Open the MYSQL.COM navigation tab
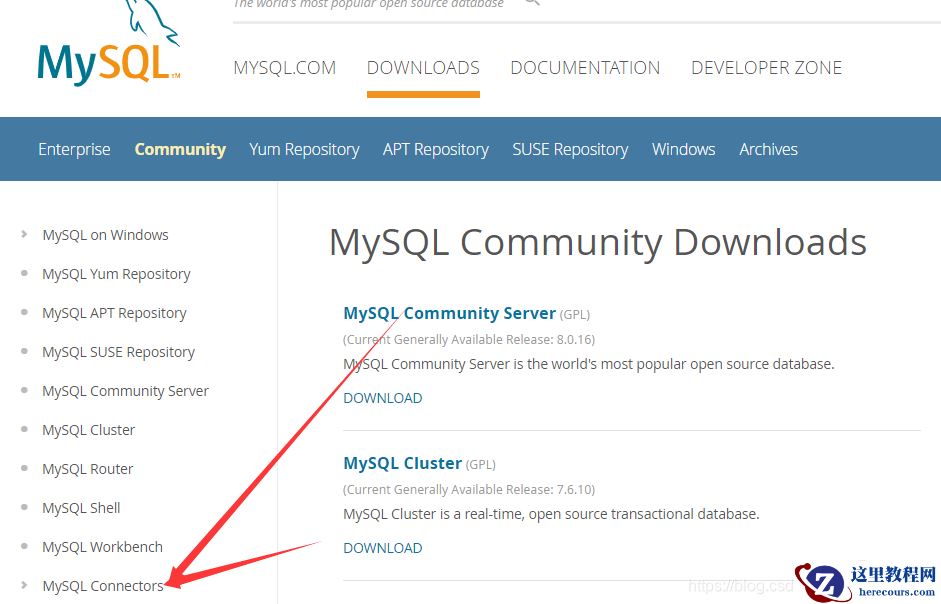This screenshot has width=941, height=604. click(x=284, y=67)
